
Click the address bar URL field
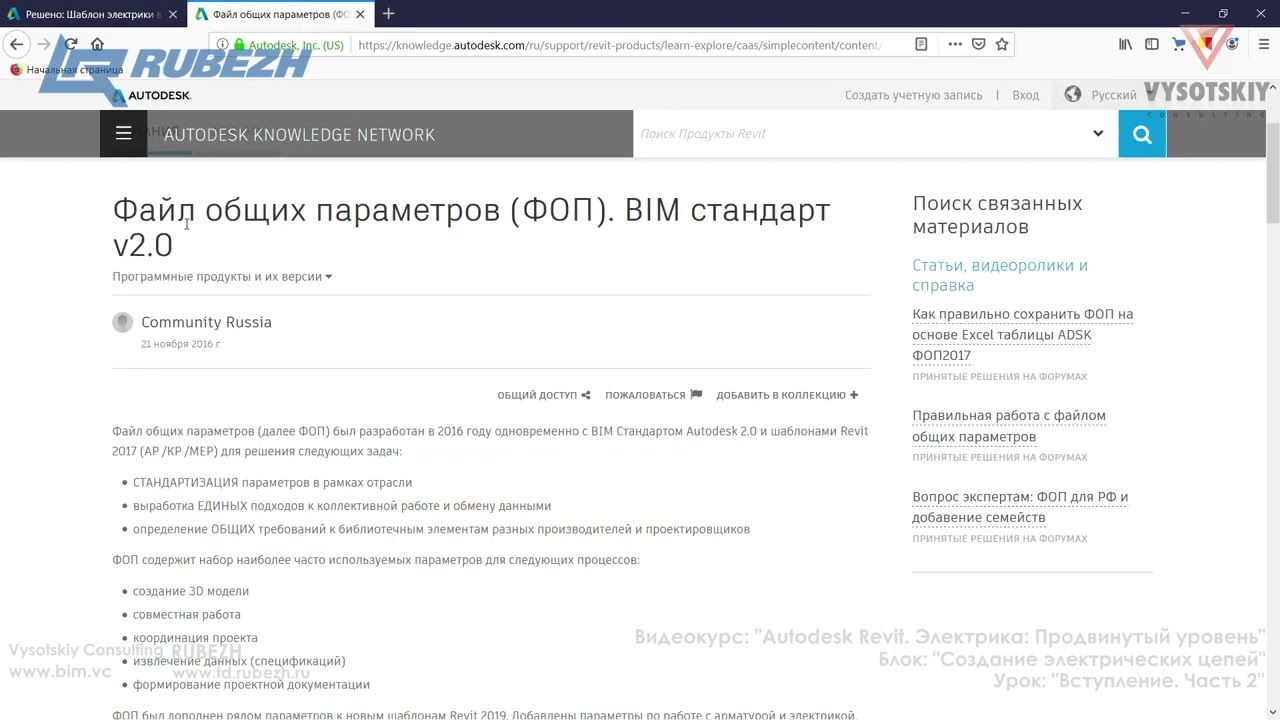[620, 45]
